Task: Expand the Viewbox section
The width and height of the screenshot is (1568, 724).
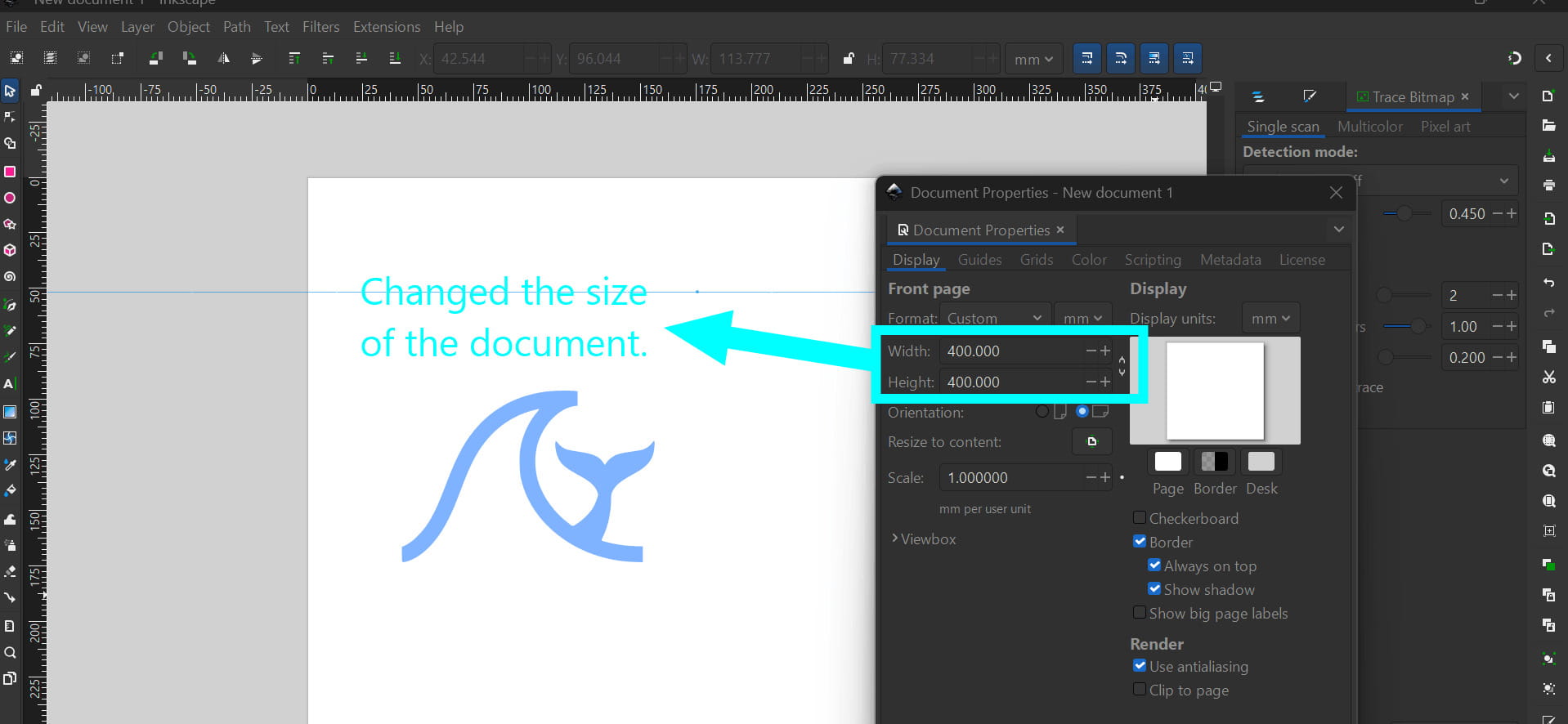Action: [923, 539]
